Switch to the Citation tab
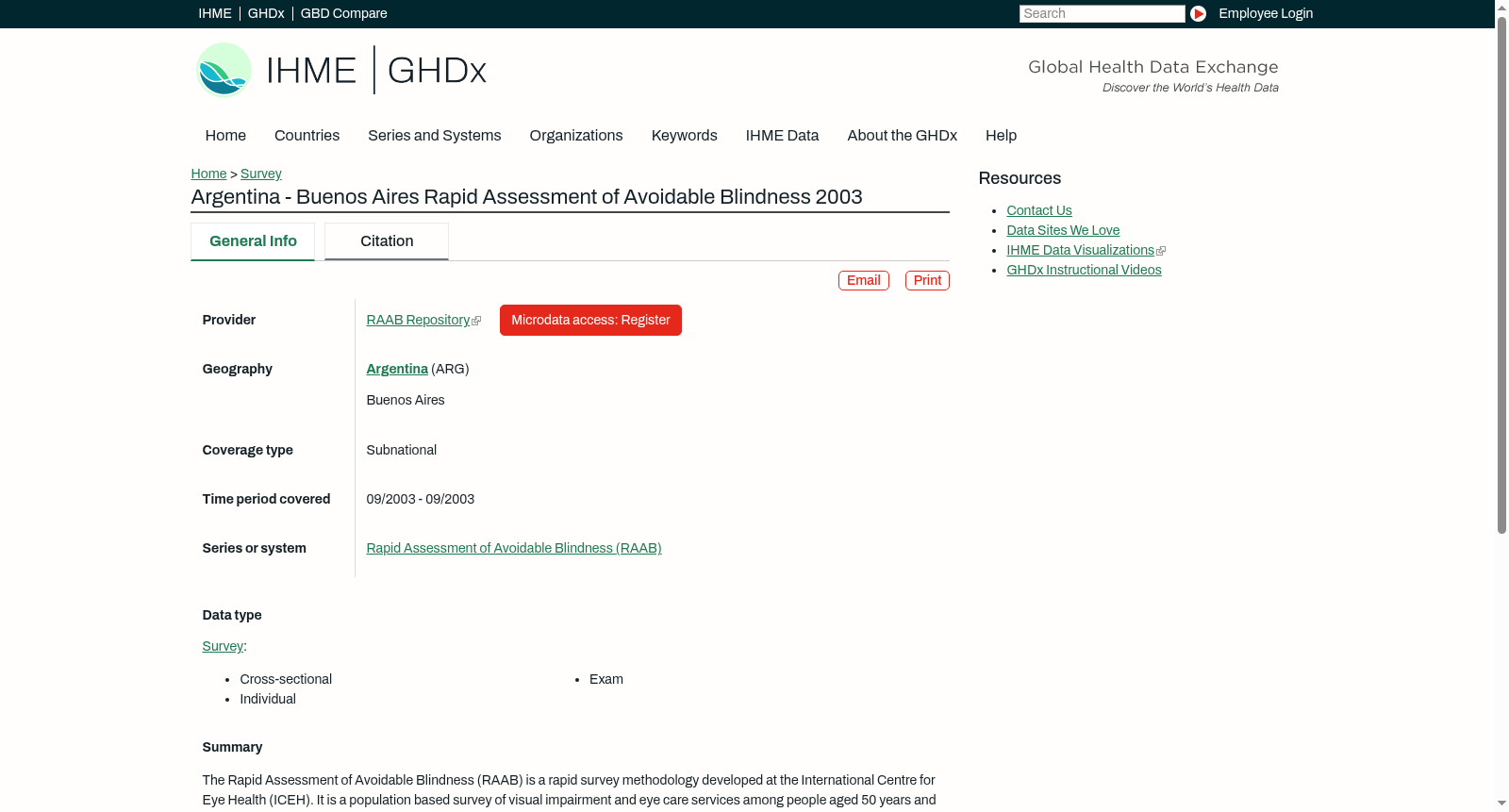The image size is (1509, 812). 387,241
